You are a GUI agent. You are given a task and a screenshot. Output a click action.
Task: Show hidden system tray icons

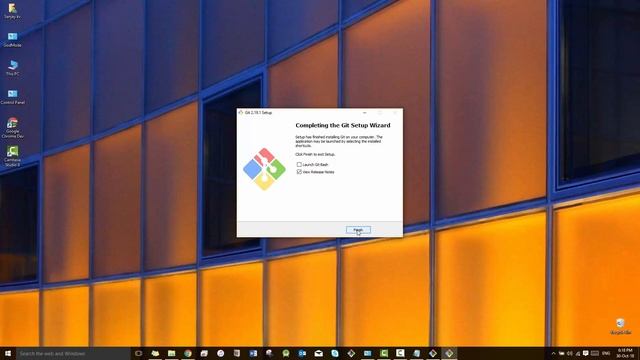pos(553,353)
